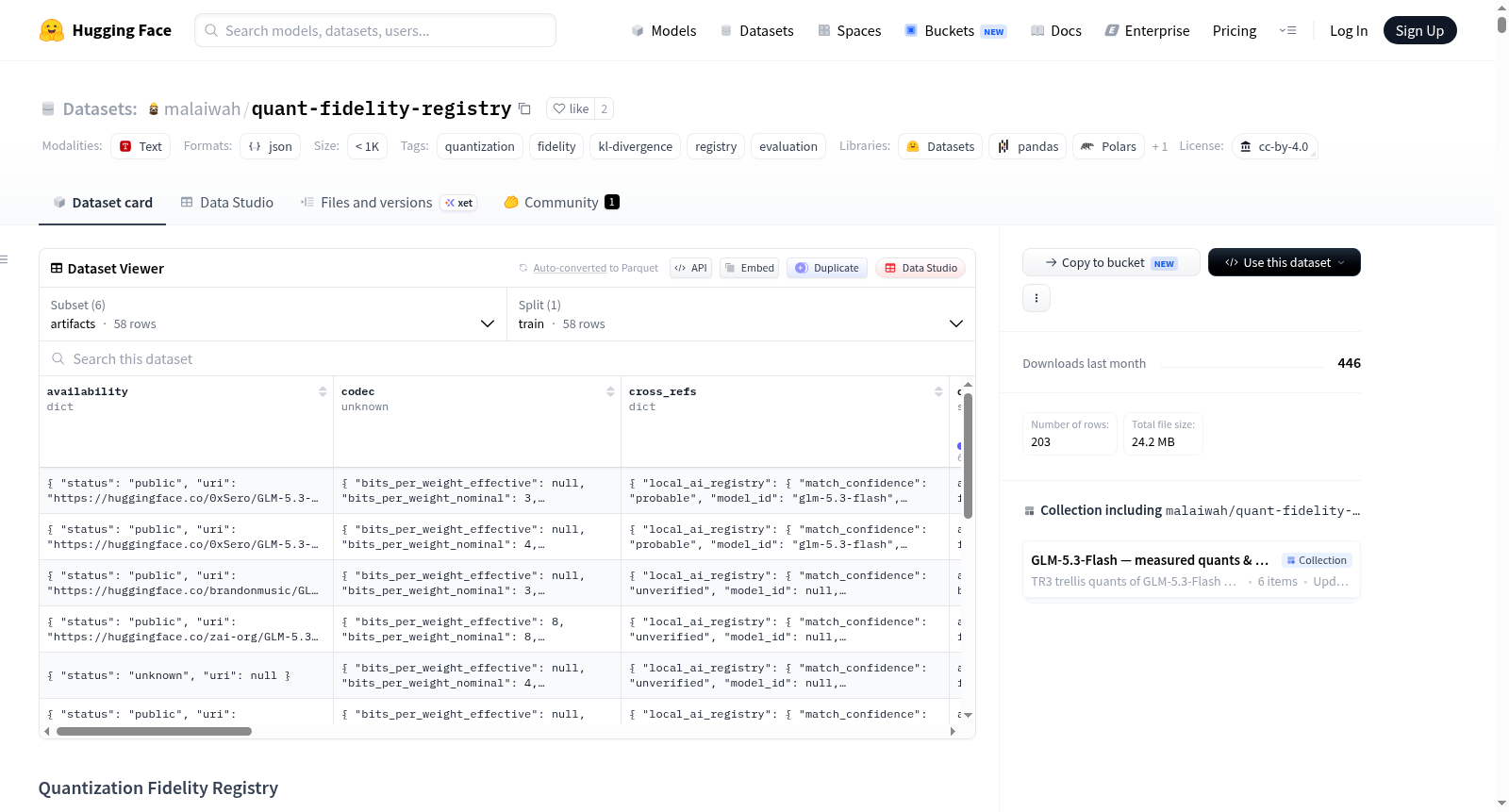
Task: Open the Subset artifacts dropdown
Action: tap(273, 314)
